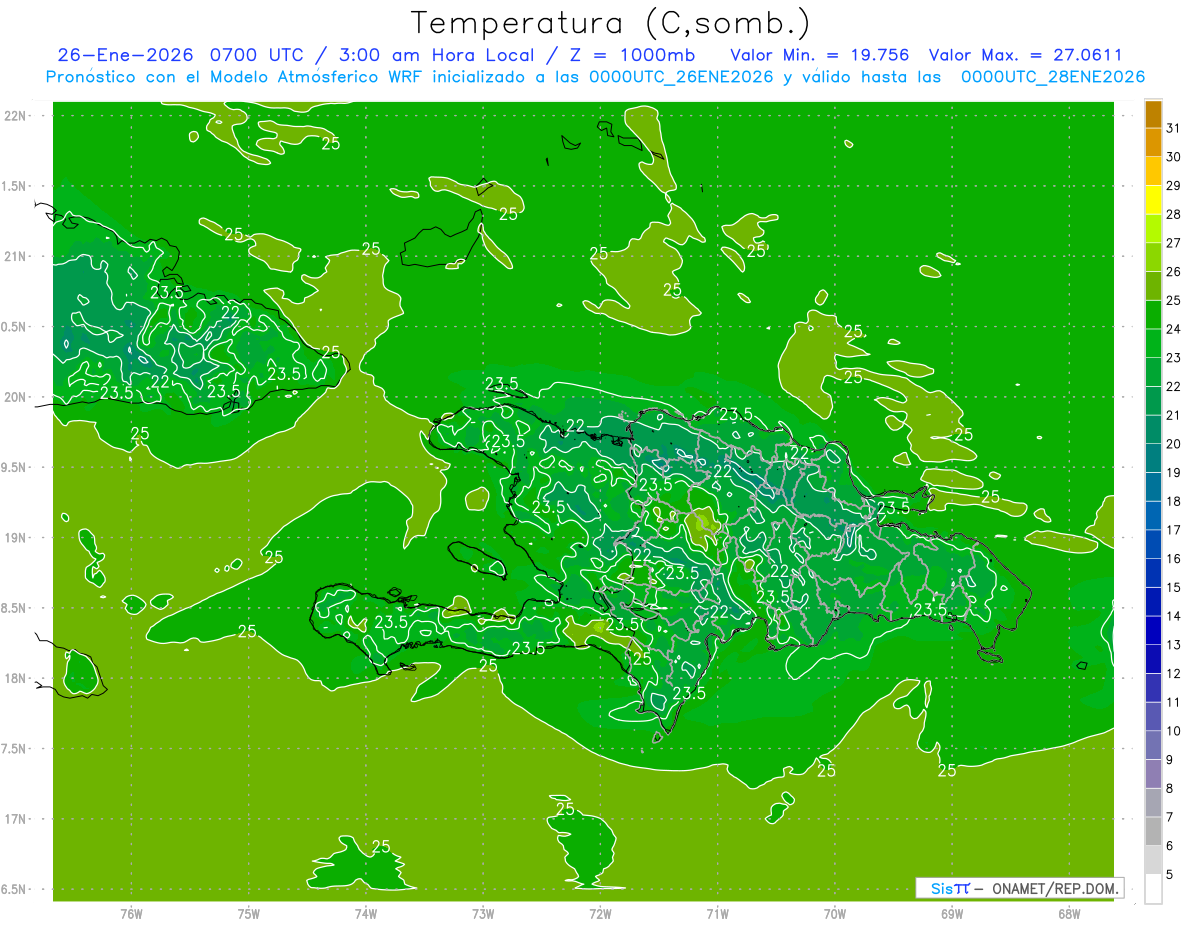The height and width of the screenshot is (927, 1200).
Task: Click the '19N' latitude axis label
Action: (14, 538)
